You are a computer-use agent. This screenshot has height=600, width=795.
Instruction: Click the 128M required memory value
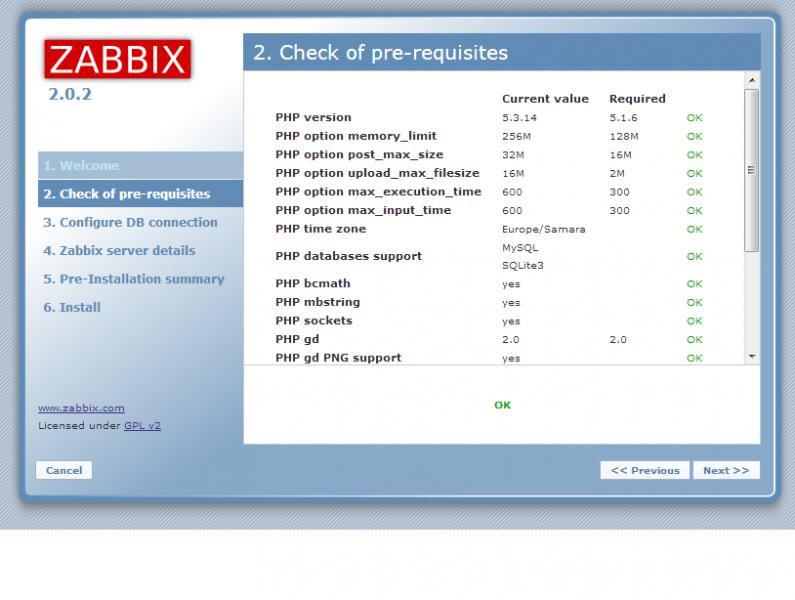tap(624, 136)
